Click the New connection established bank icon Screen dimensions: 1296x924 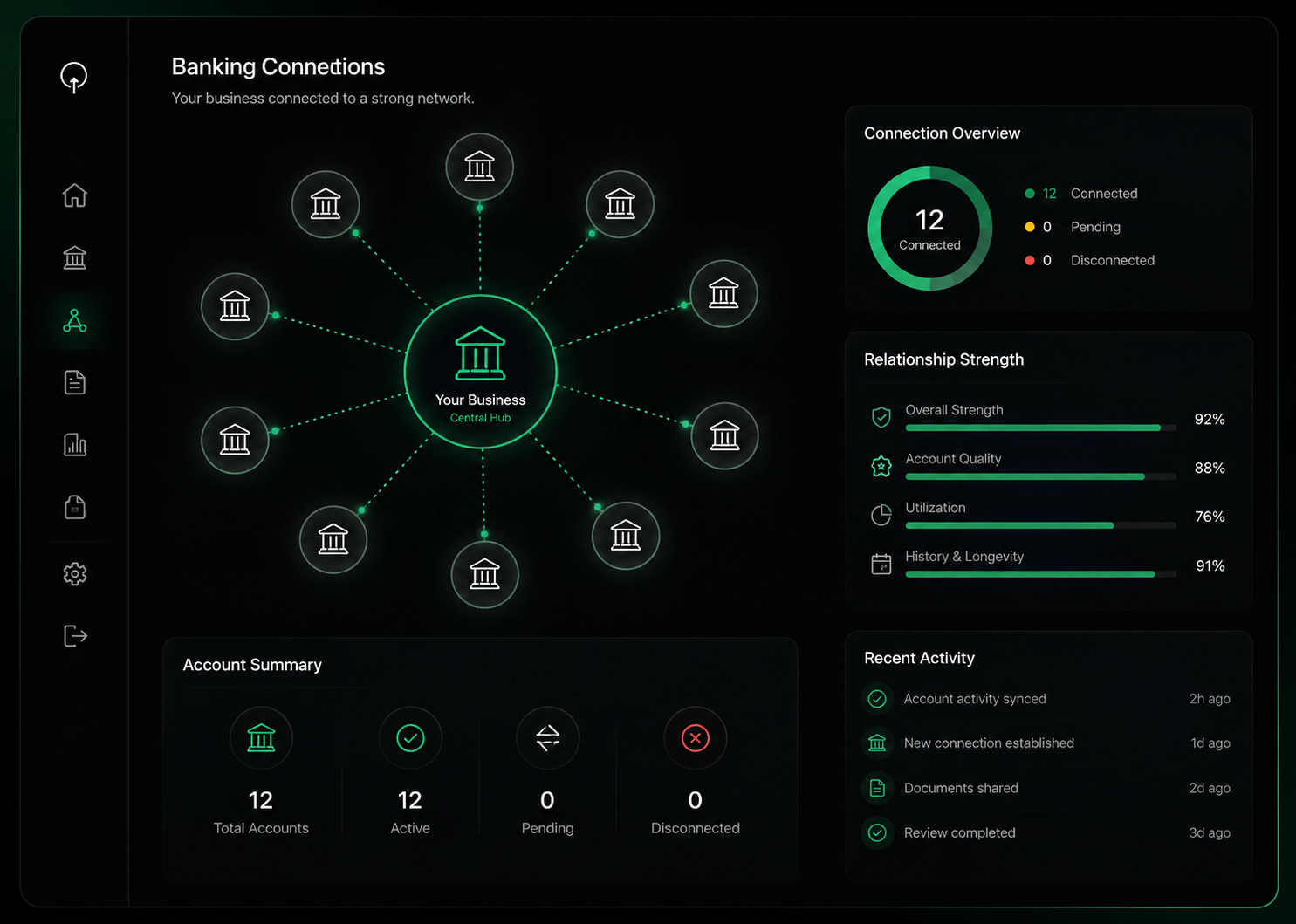point(877,743)
